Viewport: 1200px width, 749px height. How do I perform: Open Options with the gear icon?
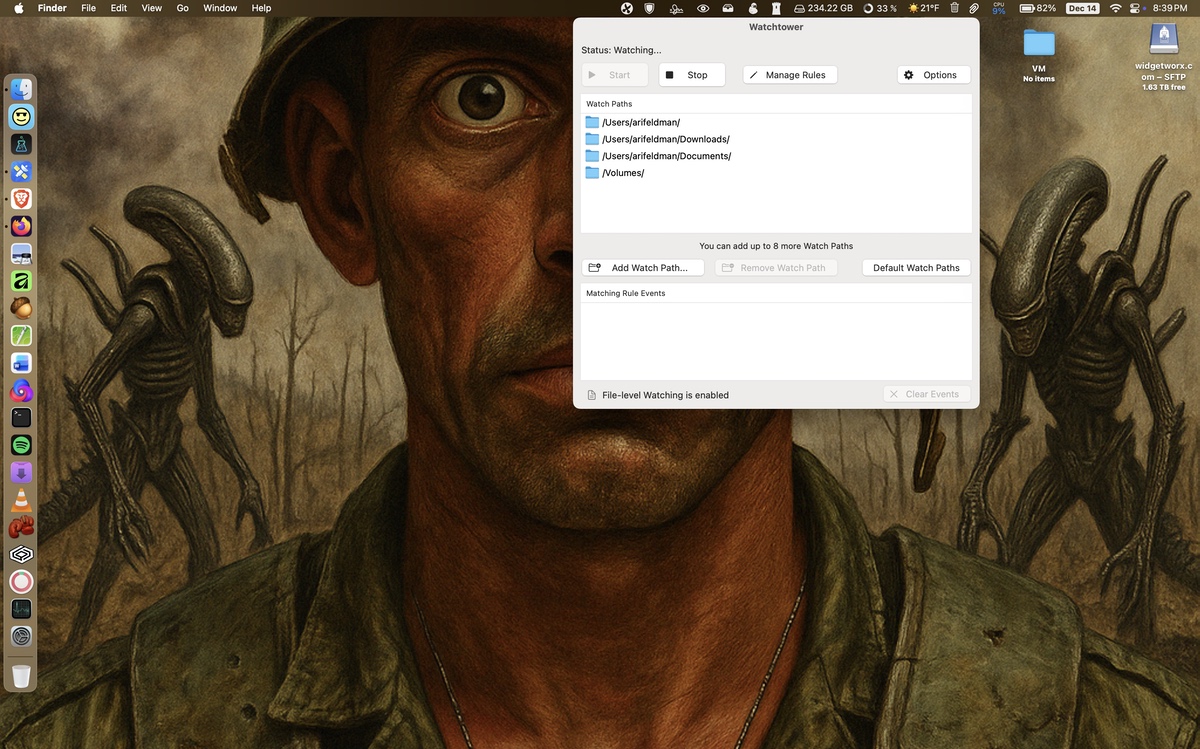click(x=933, y=75)
